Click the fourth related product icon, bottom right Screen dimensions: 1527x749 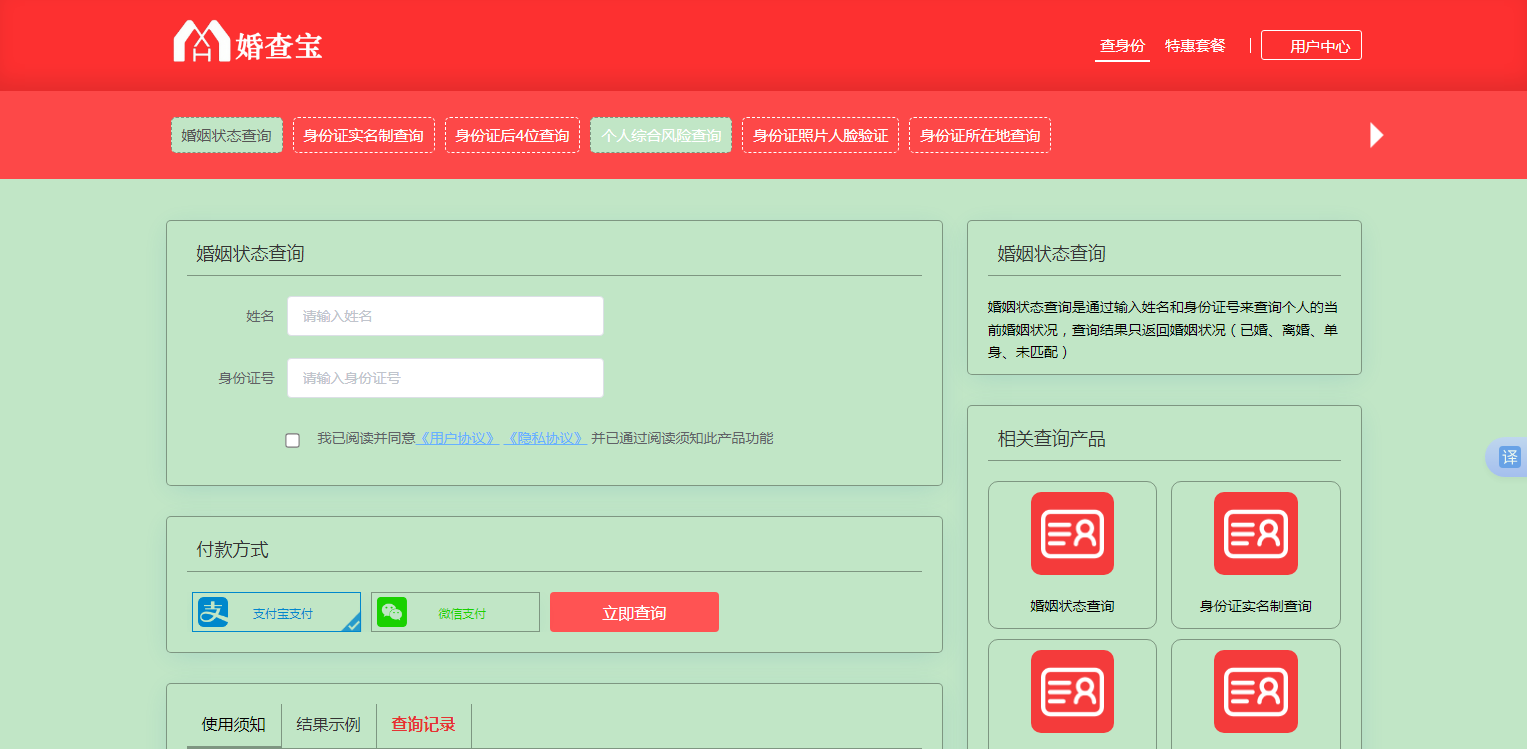click(x=1255, y=691)
